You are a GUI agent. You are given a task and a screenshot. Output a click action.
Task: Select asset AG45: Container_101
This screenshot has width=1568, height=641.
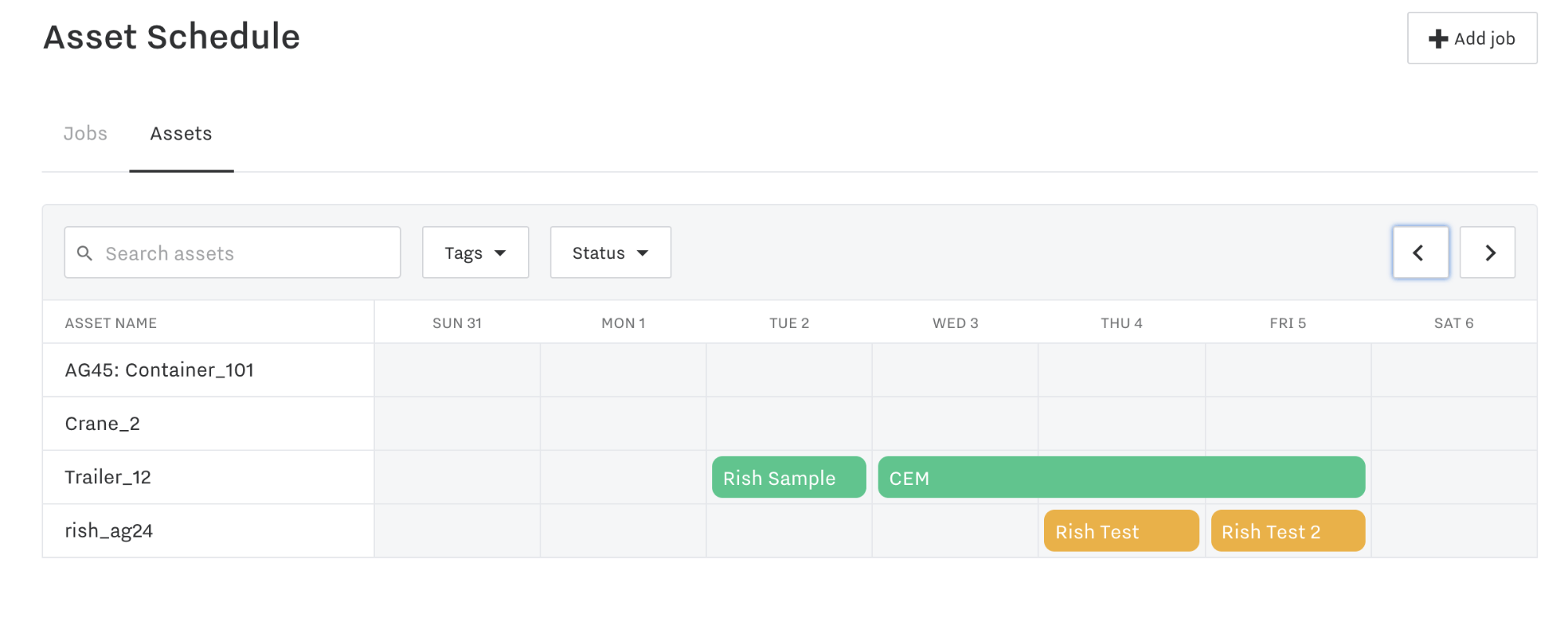coord(159,370)
